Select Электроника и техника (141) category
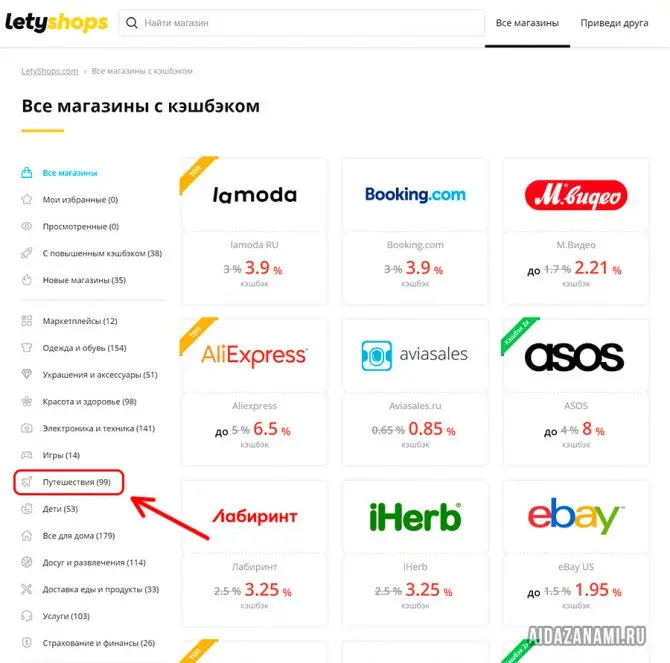The image size is (670, 663). (x=99, y=428)
